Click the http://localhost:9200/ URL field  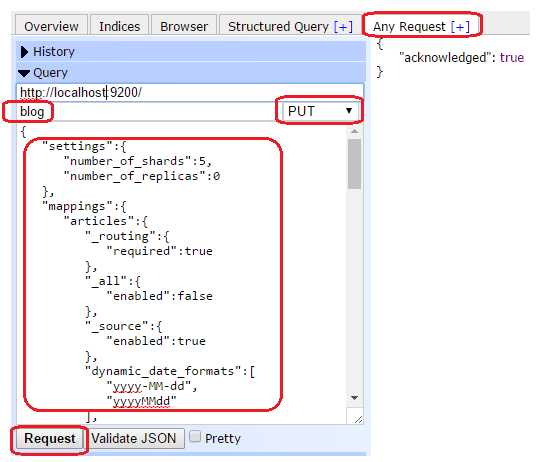tap(190, 92)
